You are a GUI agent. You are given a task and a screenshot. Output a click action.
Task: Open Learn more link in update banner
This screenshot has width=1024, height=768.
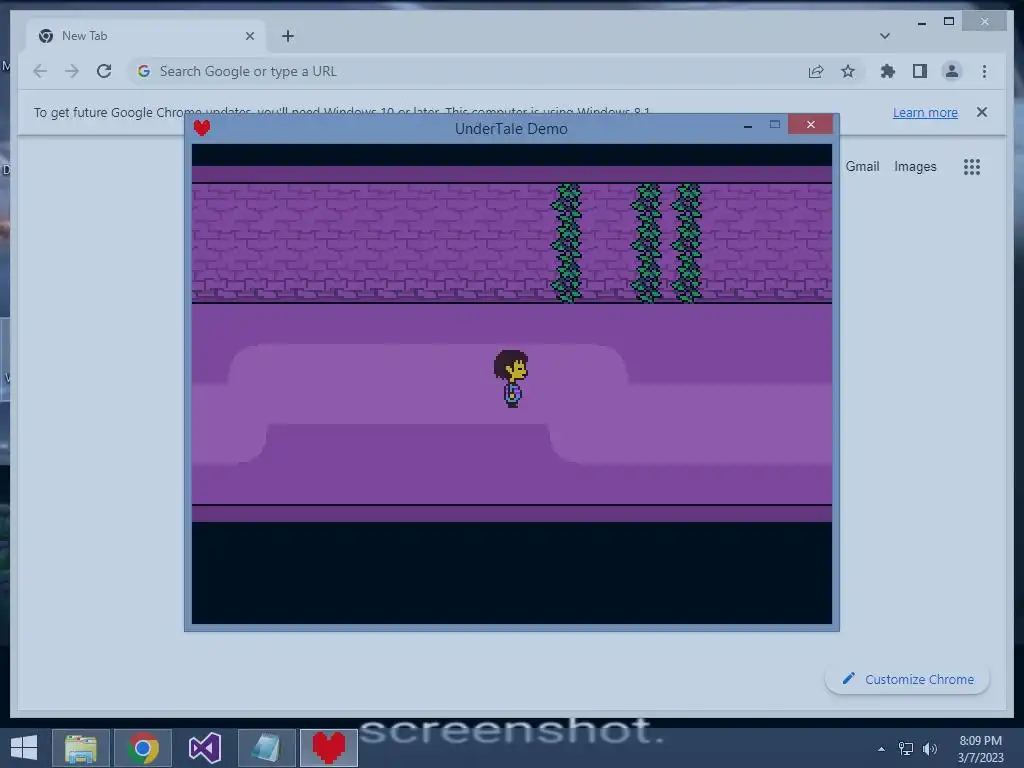point(925,112)
